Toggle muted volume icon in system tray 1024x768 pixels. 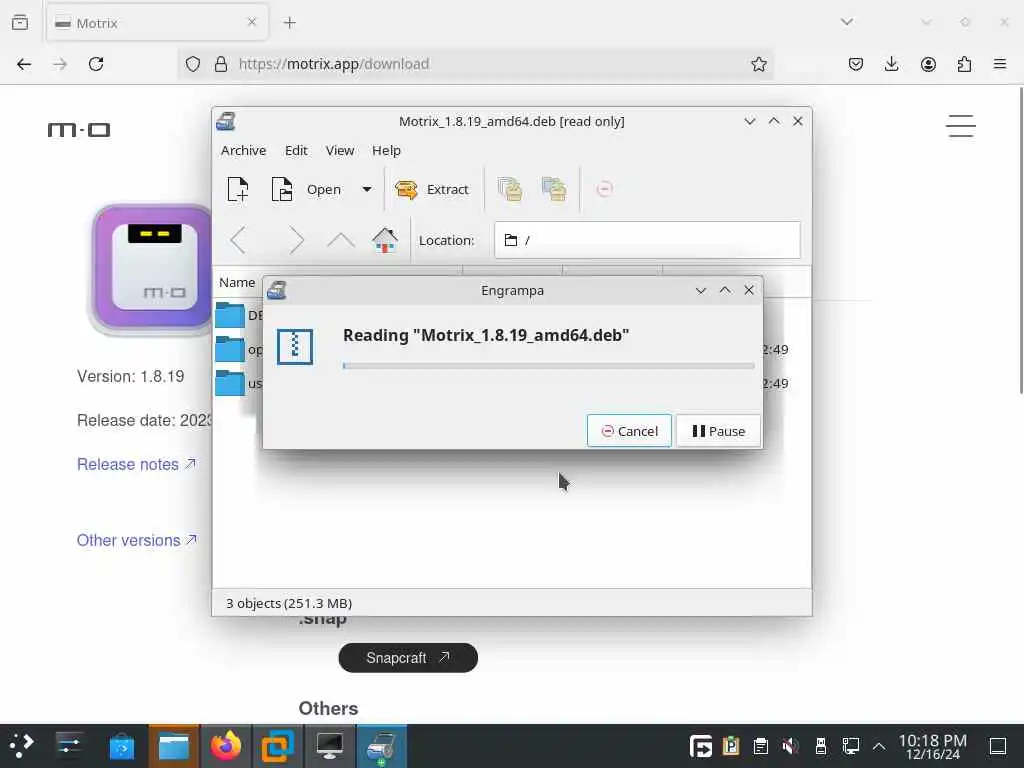790,746
